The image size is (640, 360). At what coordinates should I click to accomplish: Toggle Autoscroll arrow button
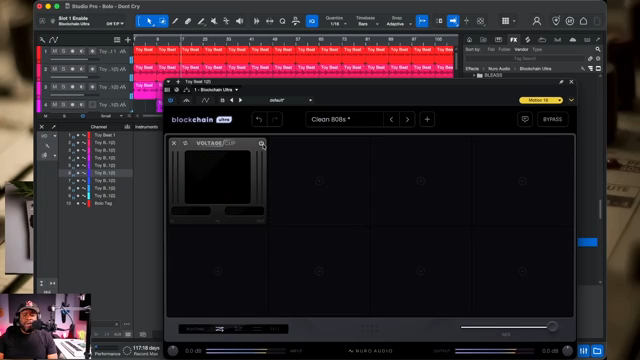click(x=453, y=21)
